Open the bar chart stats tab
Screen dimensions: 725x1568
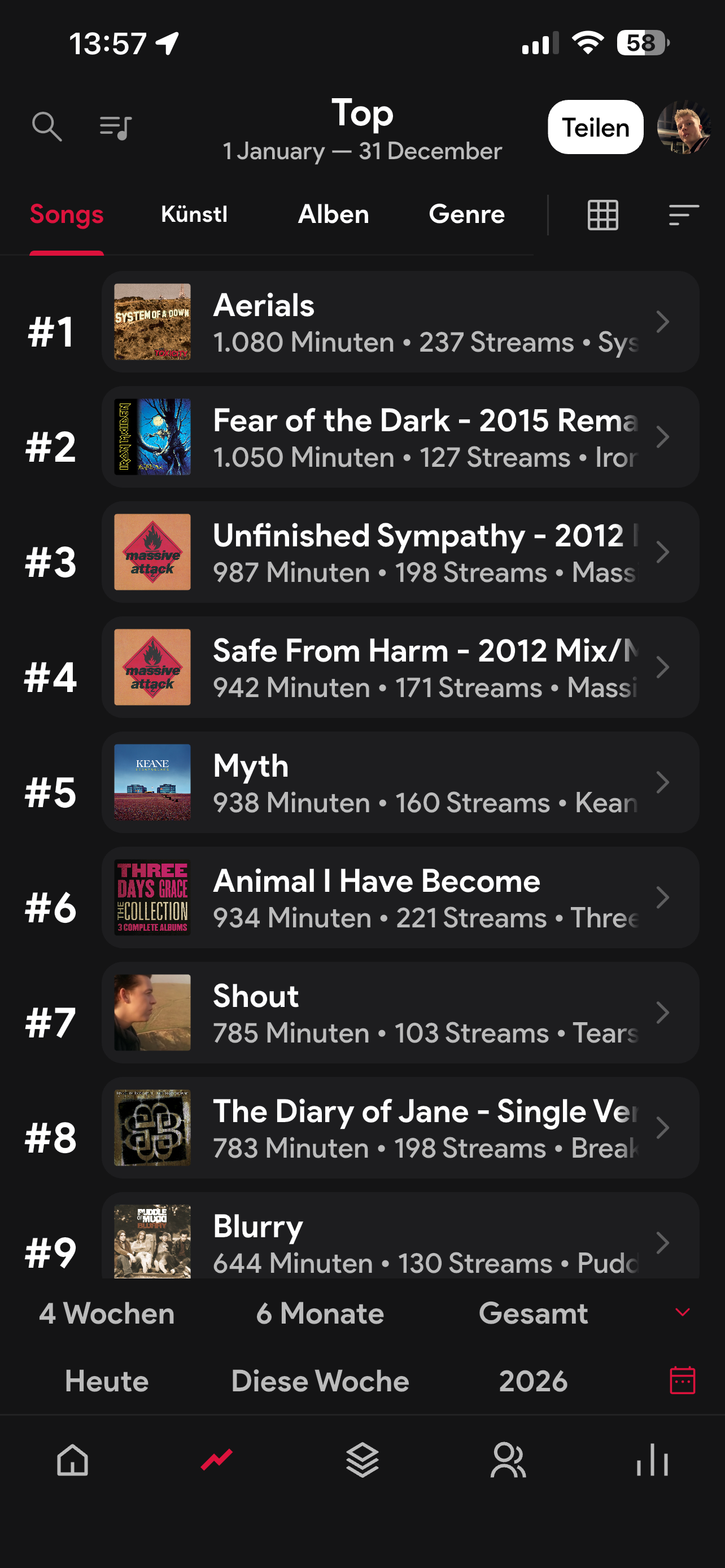[x=653, y=1460]
